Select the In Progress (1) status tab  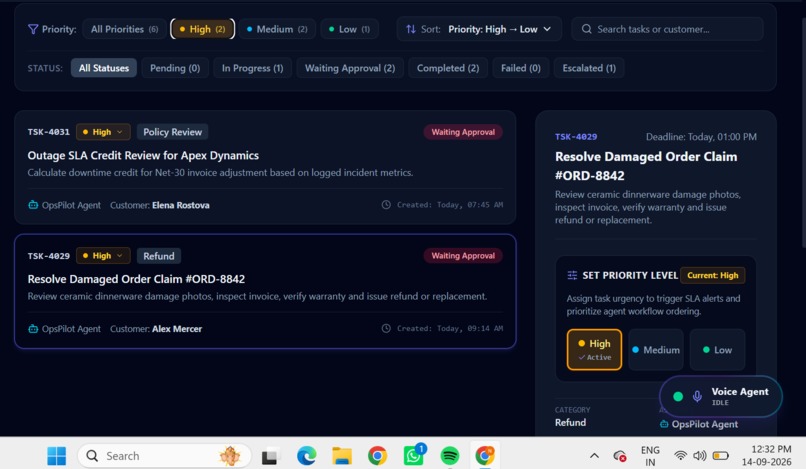coord(252,68)
